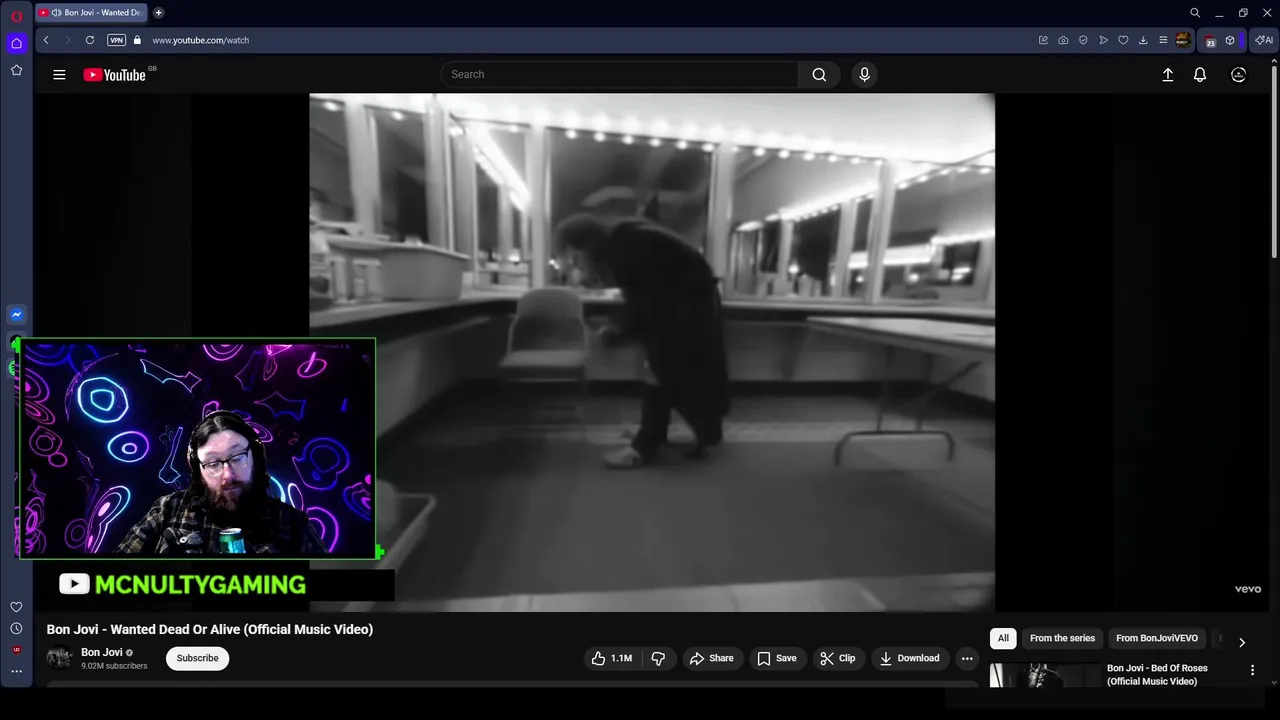Select the From the series chip
Image resolution: width=1280 pixels, height=720 pixels.
[x=1062, y=638]
